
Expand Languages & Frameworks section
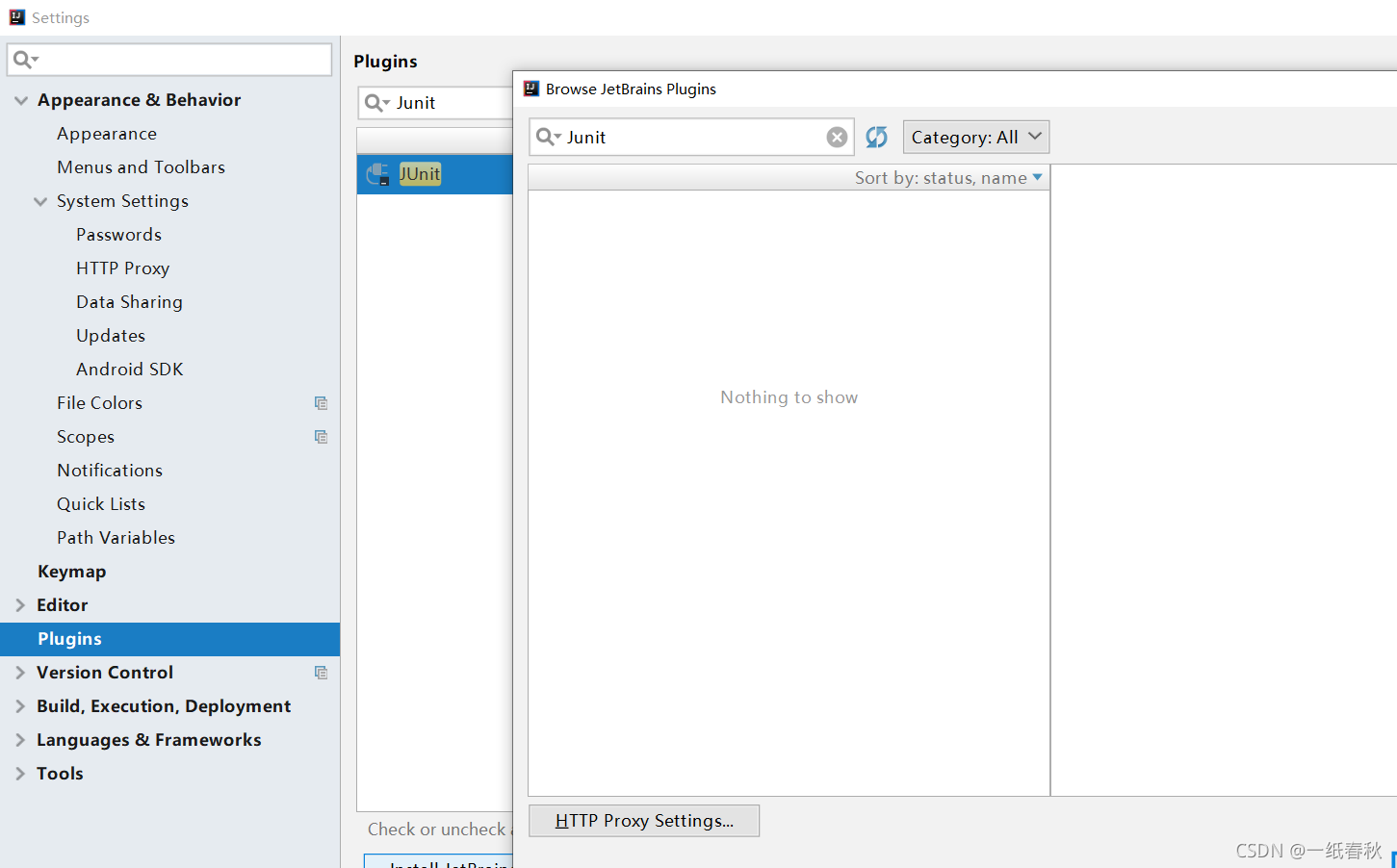[20, 740]
